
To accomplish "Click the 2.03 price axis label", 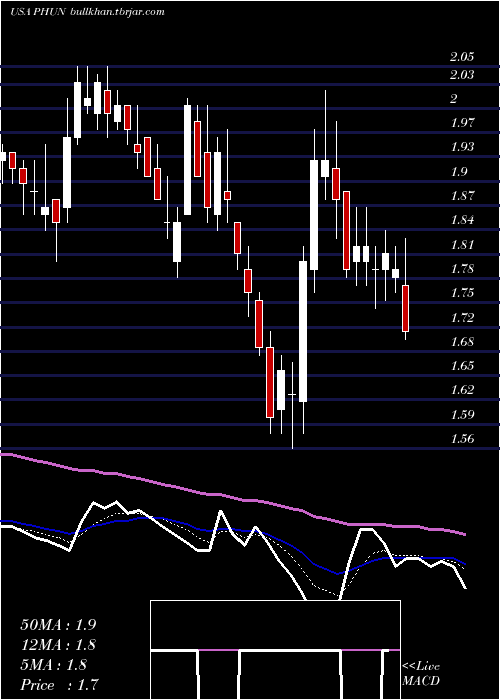I will click(462, 75).
